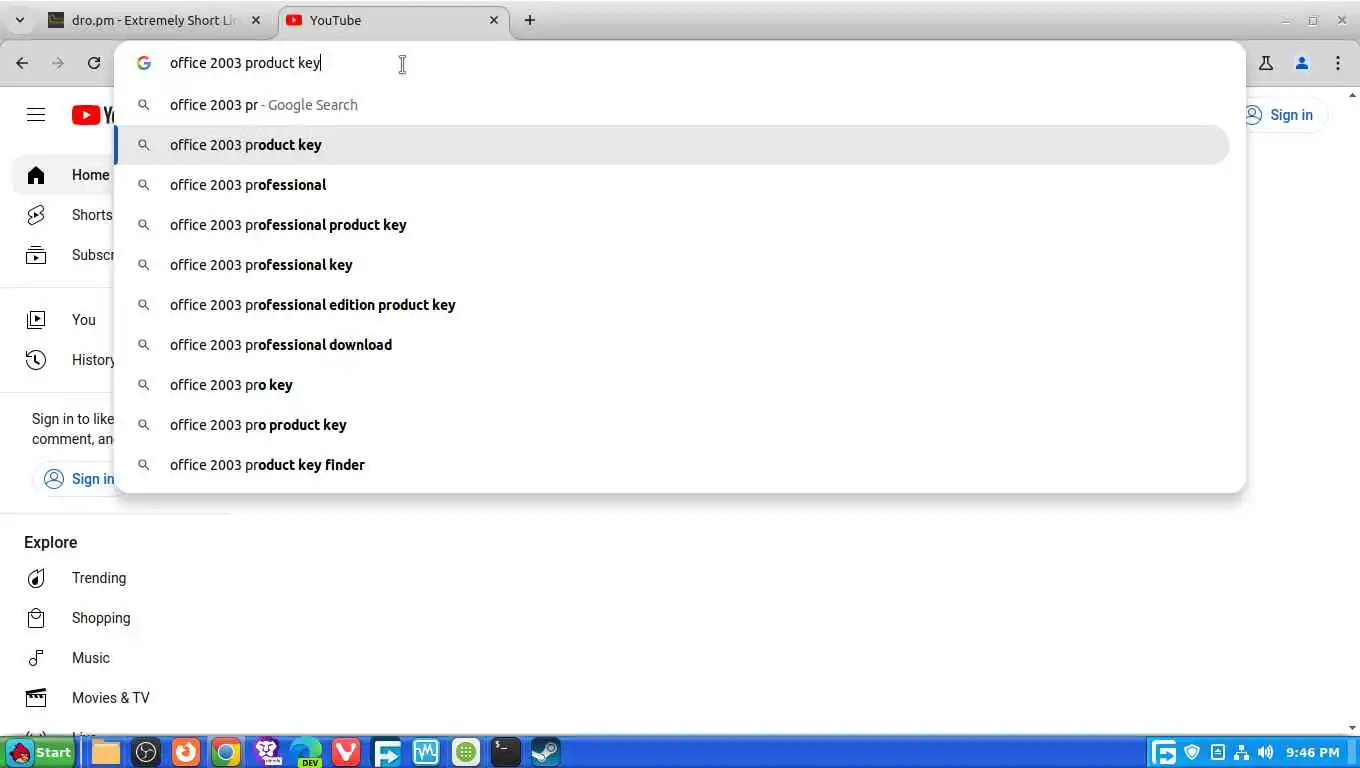Click the eject media tray icon
Screen dimensions: 1360x768
(x=1217, y=752)
